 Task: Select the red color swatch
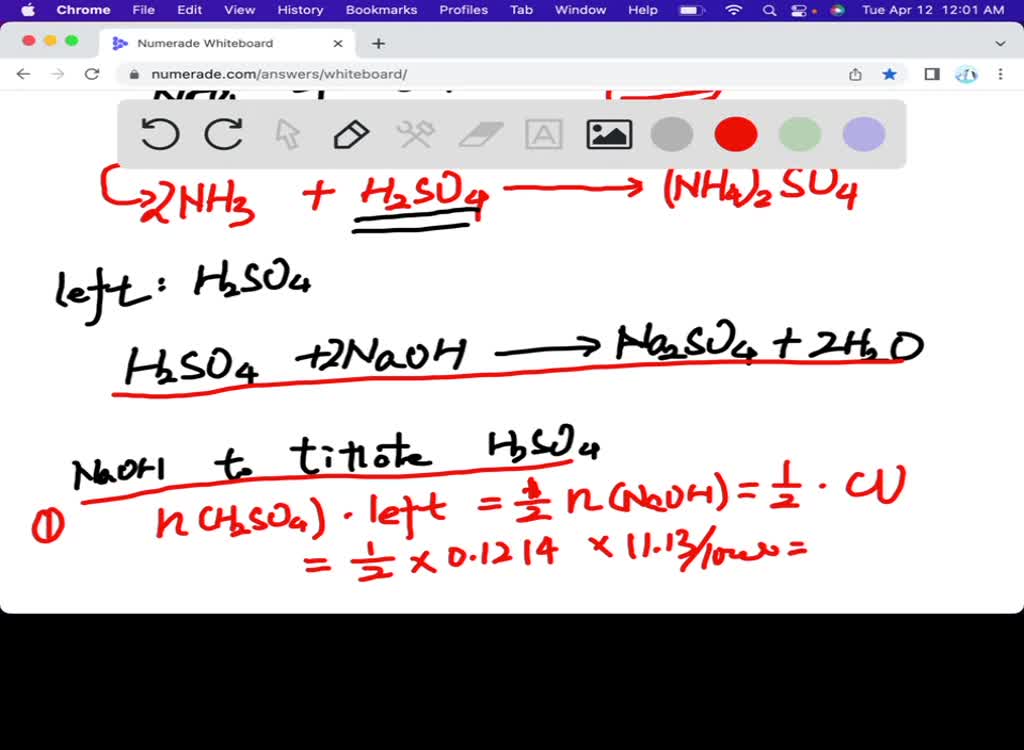click(735, 134)
